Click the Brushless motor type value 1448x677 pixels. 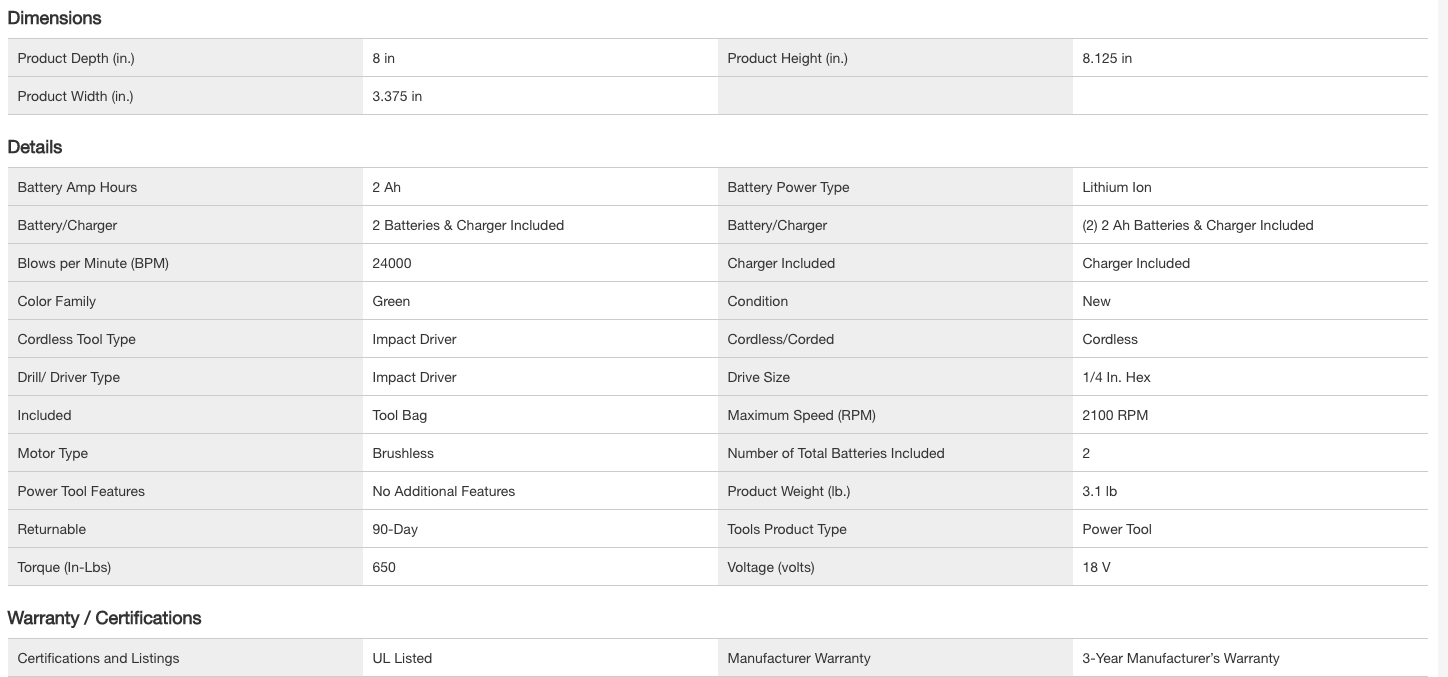pos(403,453)
